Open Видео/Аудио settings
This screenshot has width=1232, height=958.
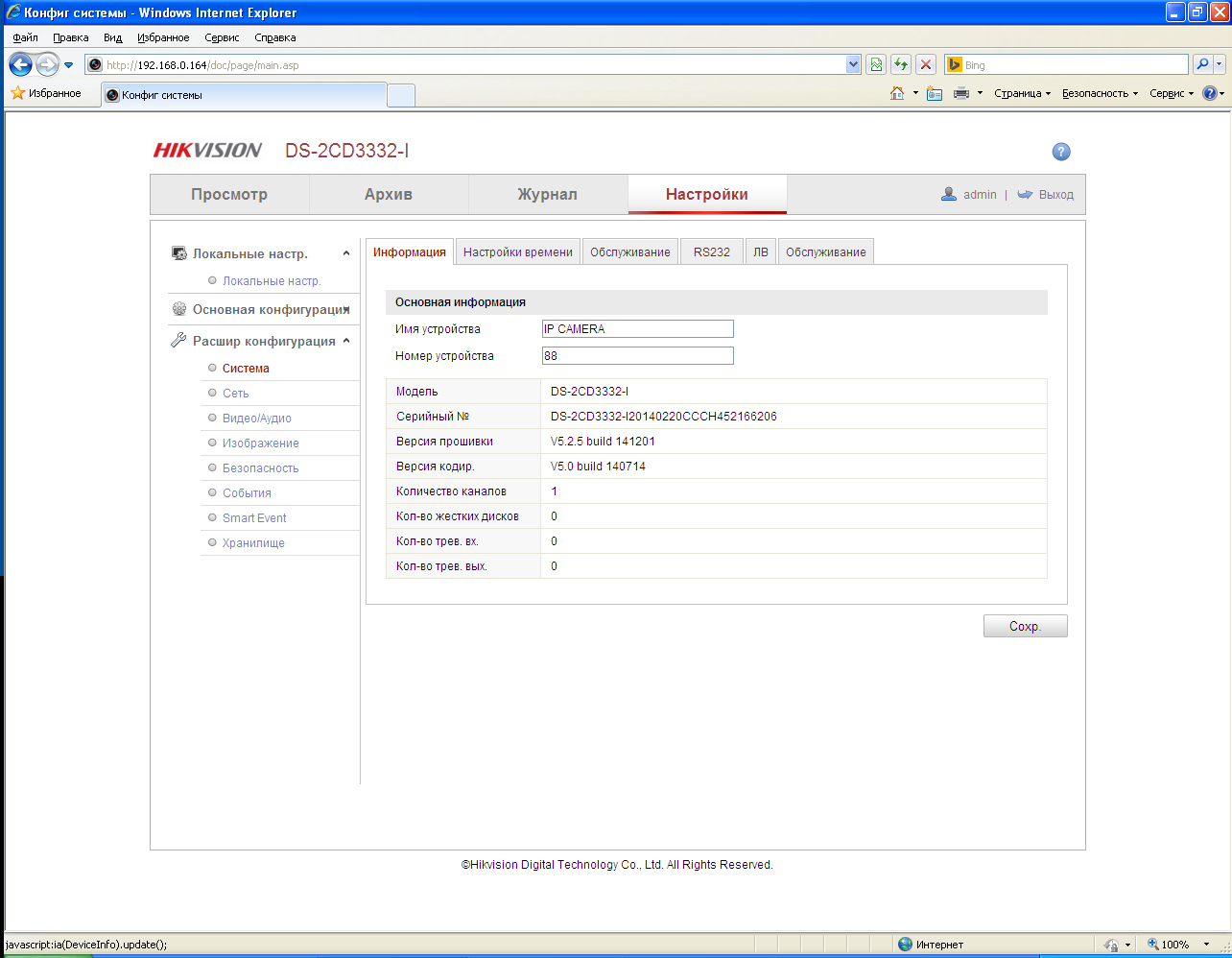pos(257,419)
